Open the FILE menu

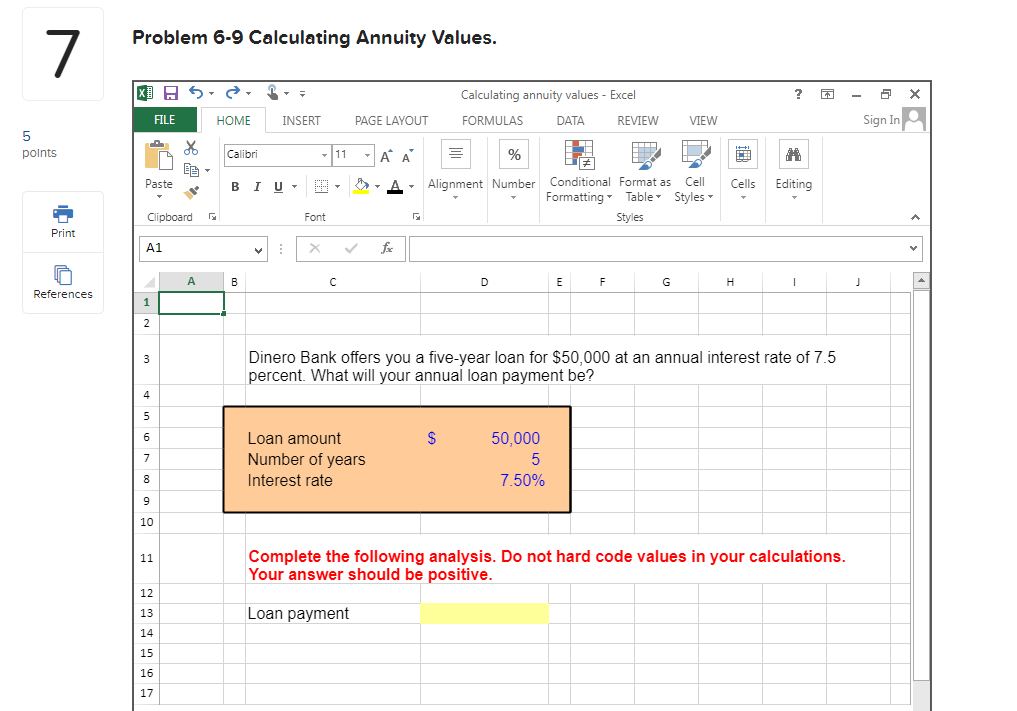pos(164,119)
